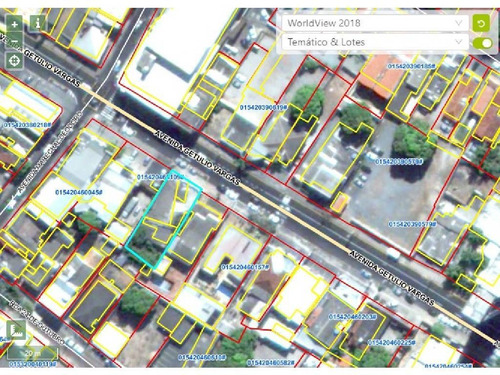Open the WorldView 2018 imagery dropdown

375,23
